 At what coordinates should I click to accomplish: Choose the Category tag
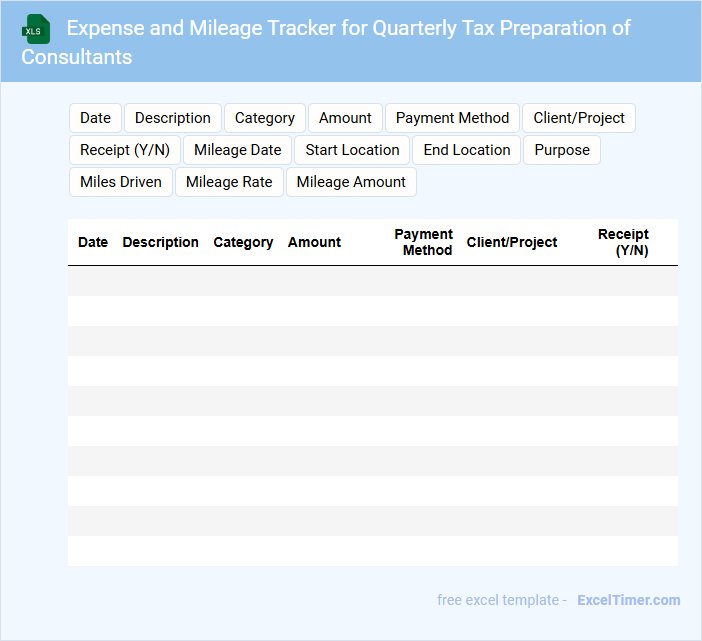tap(264, 118)
